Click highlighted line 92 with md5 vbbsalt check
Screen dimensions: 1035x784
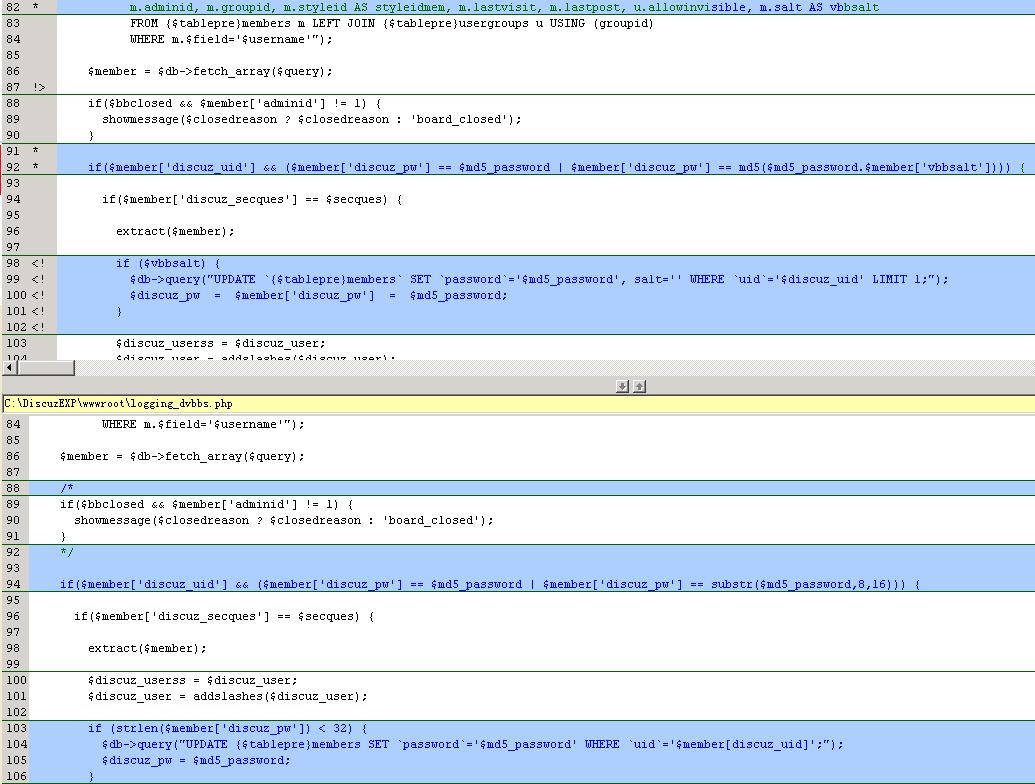point(556,167)
